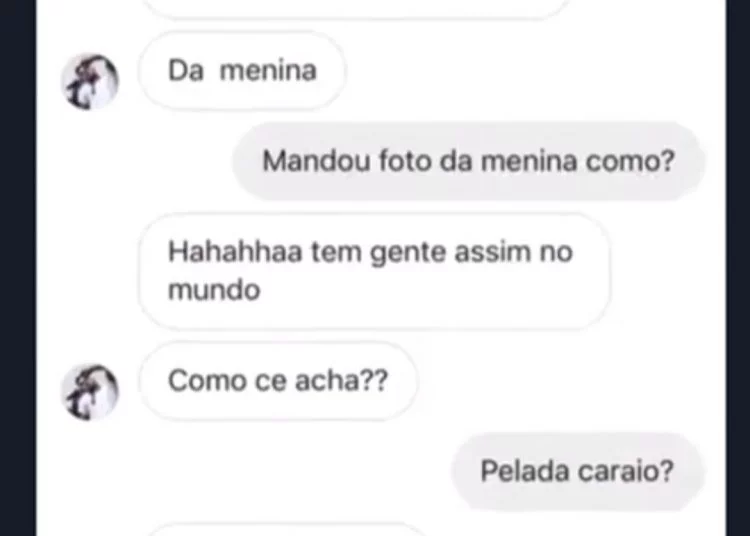Click the word "Mandou" in the sent message

click(317, 161)
